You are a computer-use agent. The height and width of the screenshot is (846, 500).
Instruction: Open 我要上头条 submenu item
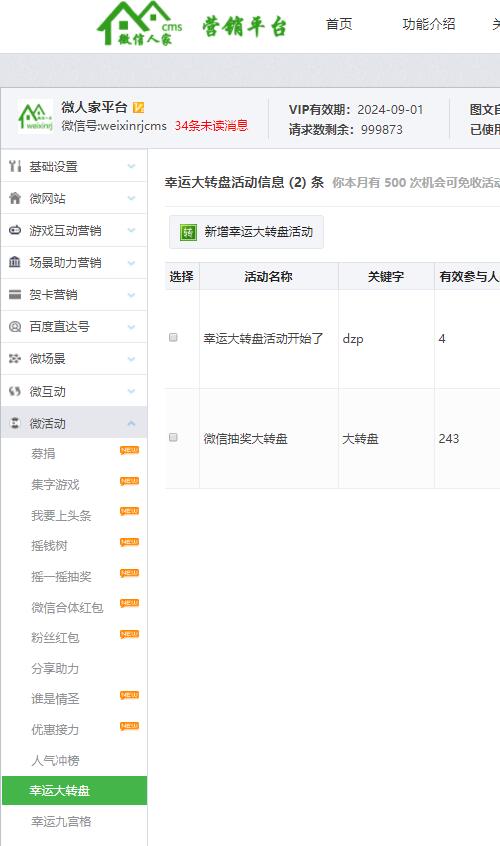61,515
